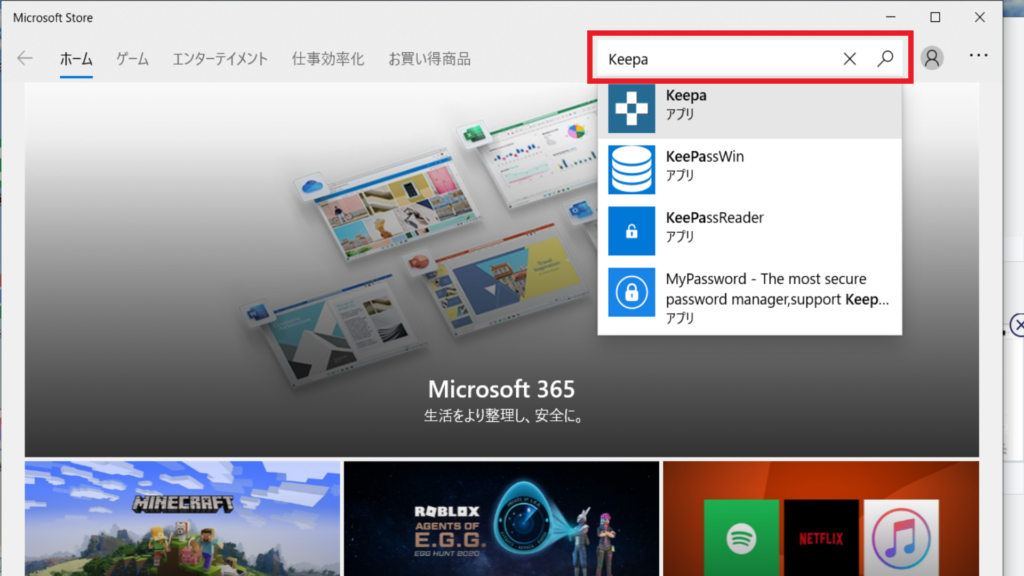1024x576 pixels.
Task: Click the Spotify icon in entertainment tile
Action: coord(741,538)
